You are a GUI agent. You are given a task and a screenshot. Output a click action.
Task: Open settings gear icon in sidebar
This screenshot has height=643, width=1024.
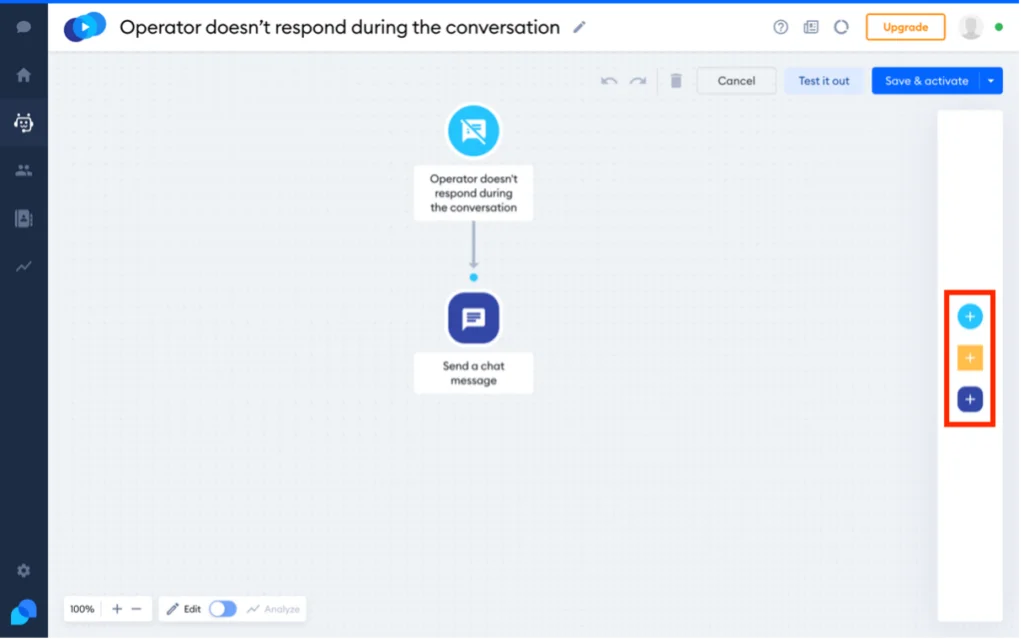click(24, 572)
